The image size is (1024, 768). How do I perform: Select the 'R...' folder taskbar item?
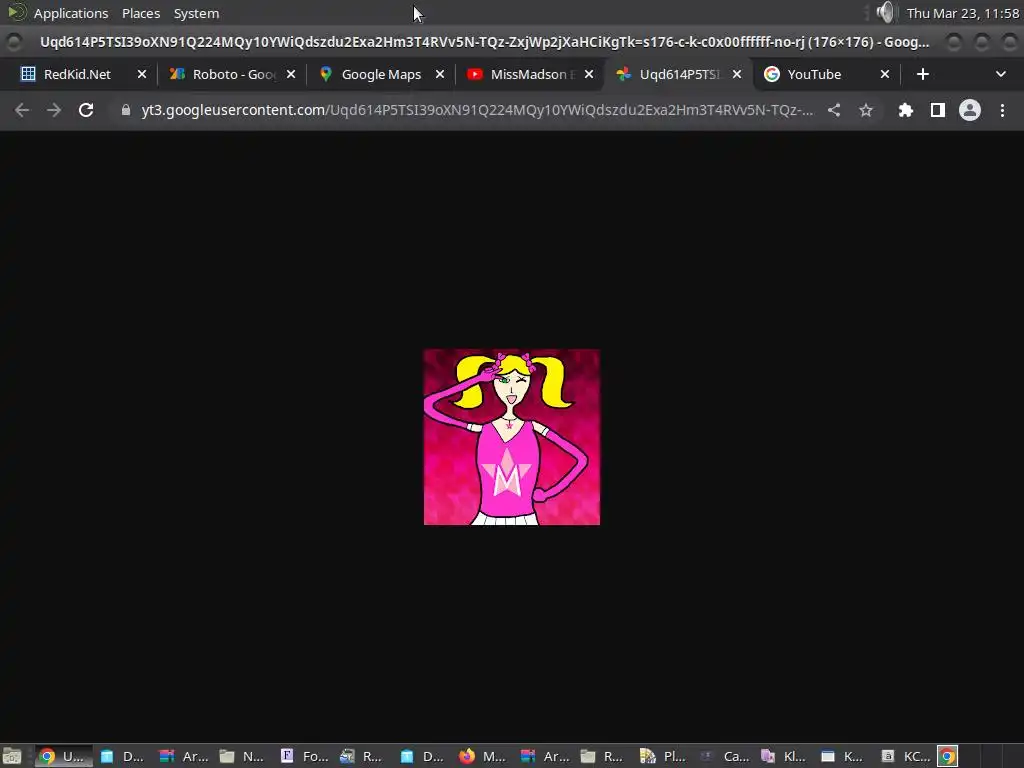pyautogui.click(x=603, y=756)
